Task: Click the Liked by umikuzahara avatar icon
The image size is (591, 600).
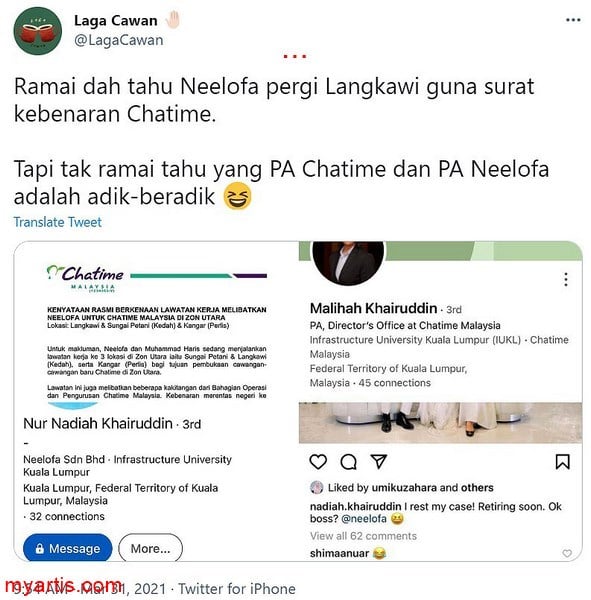Action: 317,488
